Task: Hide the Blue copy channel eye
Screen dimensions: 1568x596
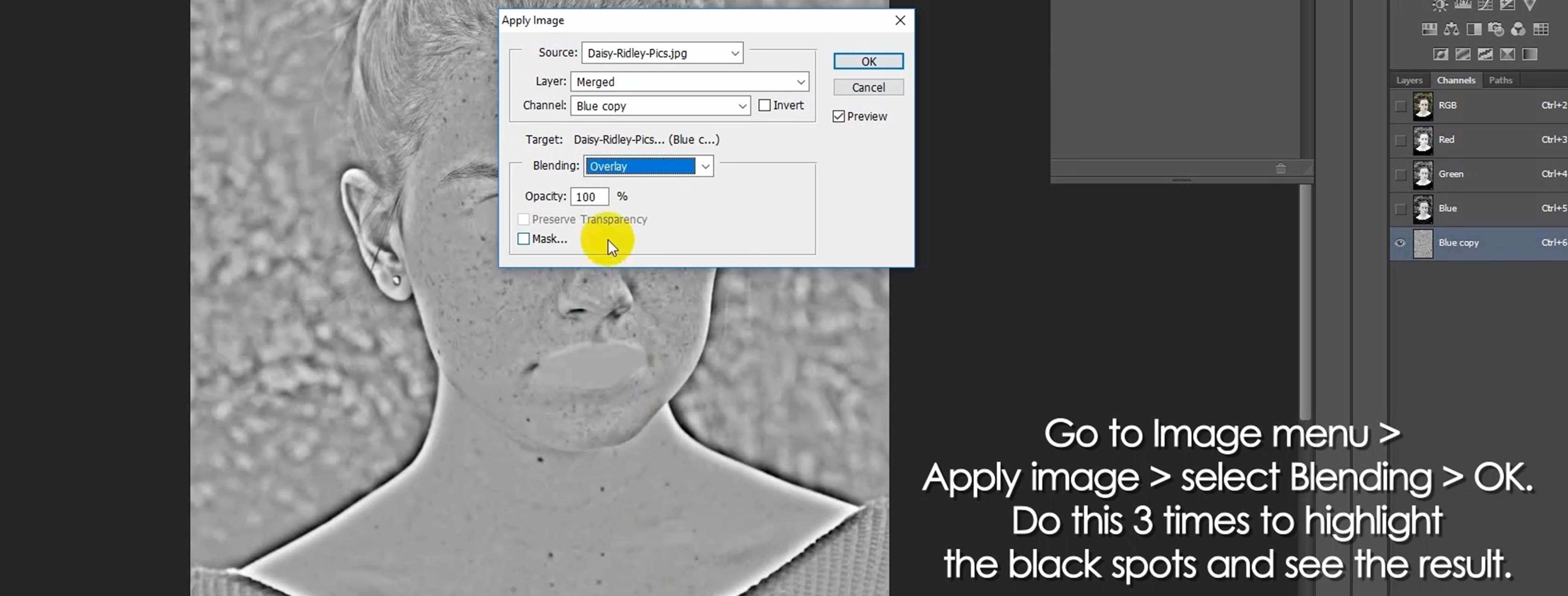Action: tap(1400, 243)
